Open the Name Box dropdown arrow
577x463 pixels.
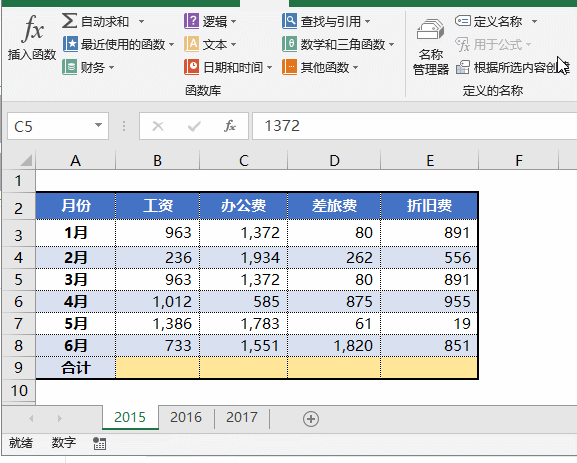(x=98, y=126)
